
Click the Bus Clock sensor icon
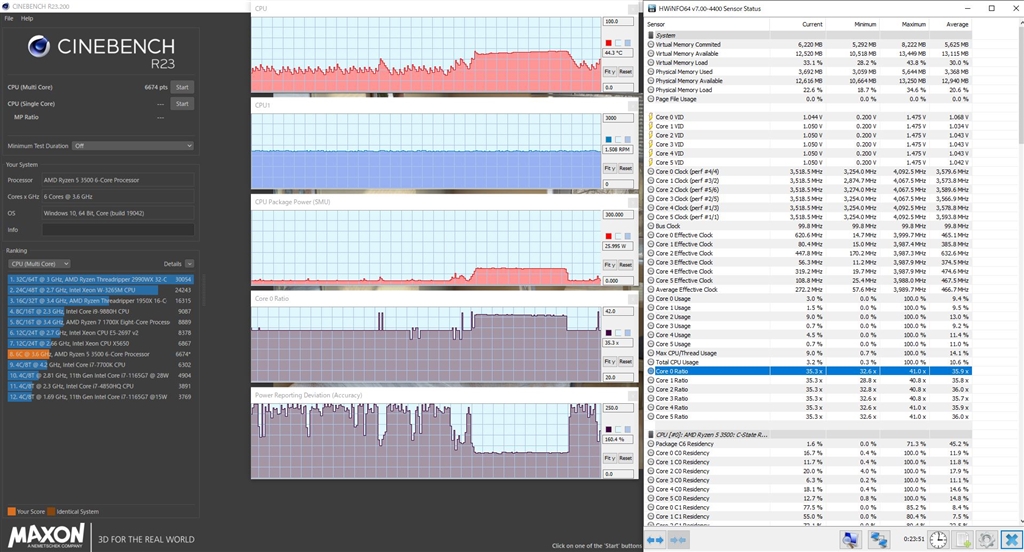pos(650,226)
